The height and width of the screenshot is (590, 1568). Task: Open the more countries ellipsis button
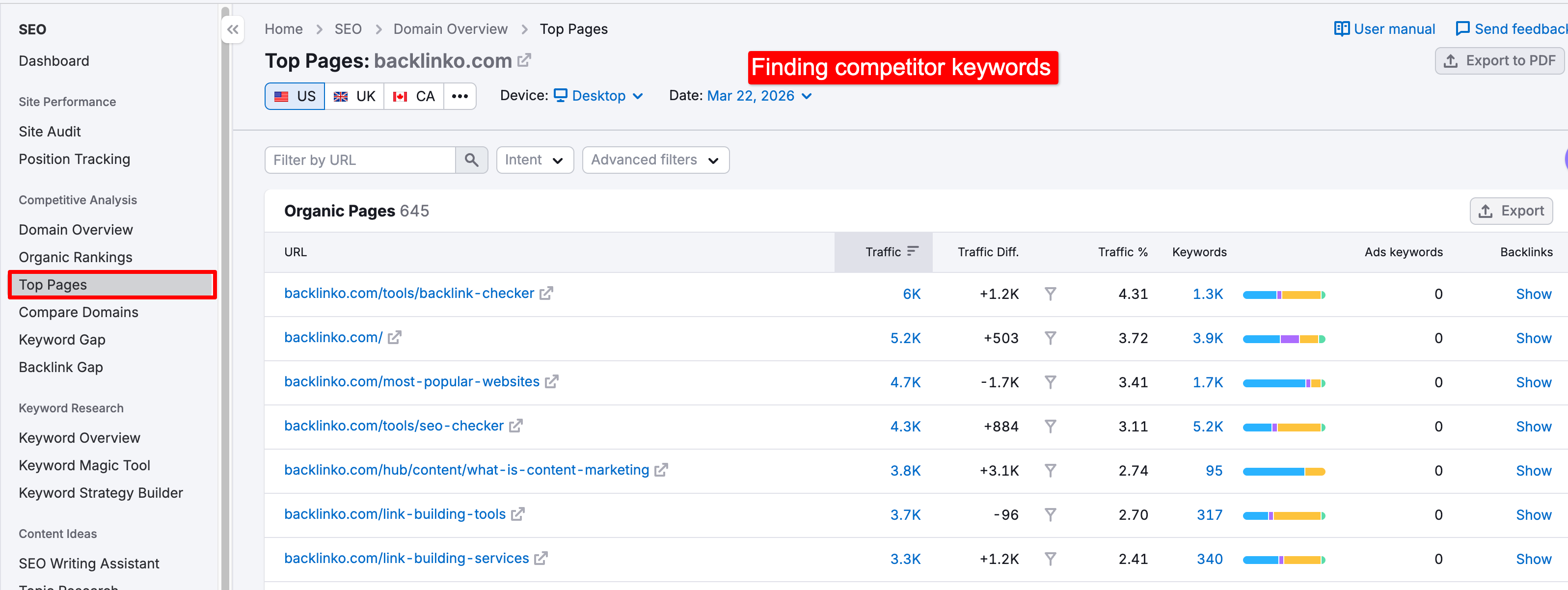[460, 96]
